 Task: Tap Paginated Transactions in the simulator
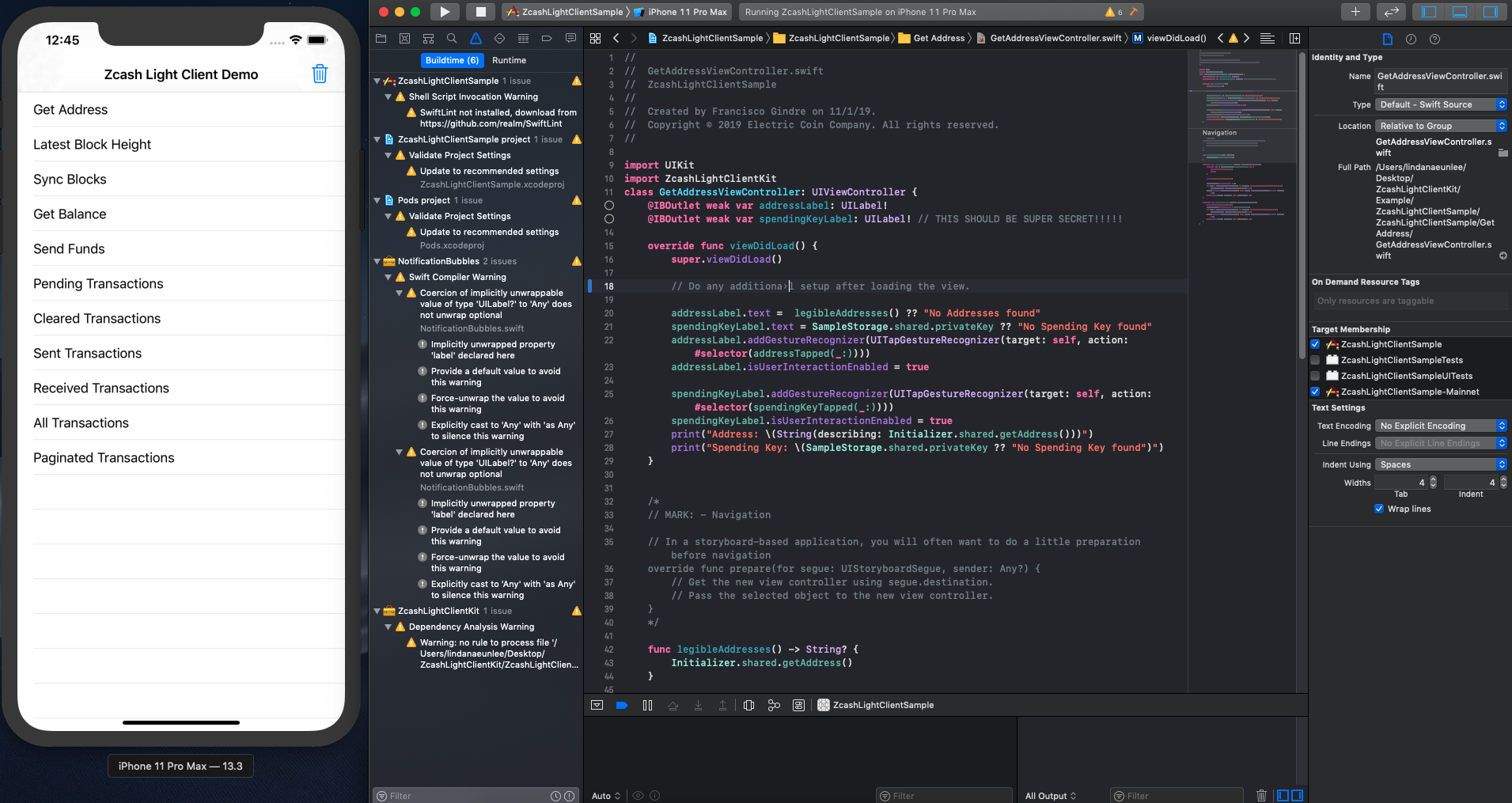[x=181, y=457]
